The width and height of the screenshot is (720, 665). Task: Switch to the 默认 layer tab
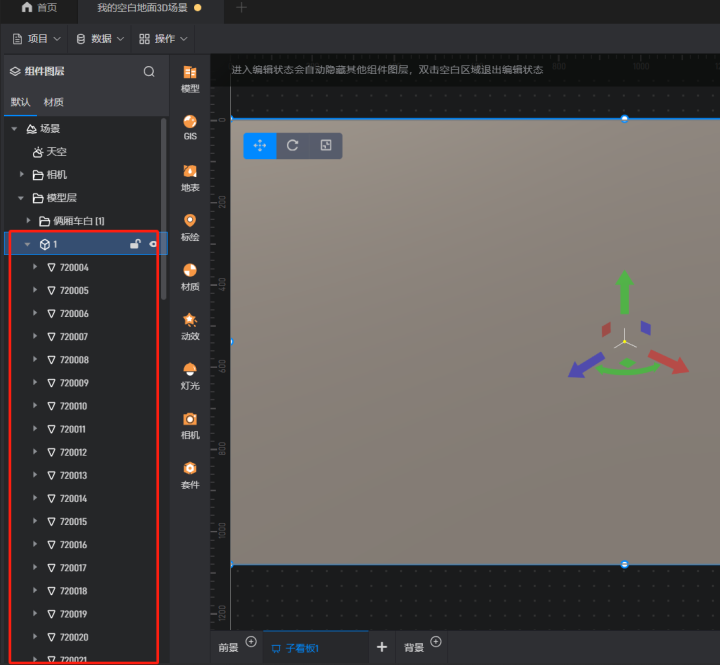click(x=20, y=102)
